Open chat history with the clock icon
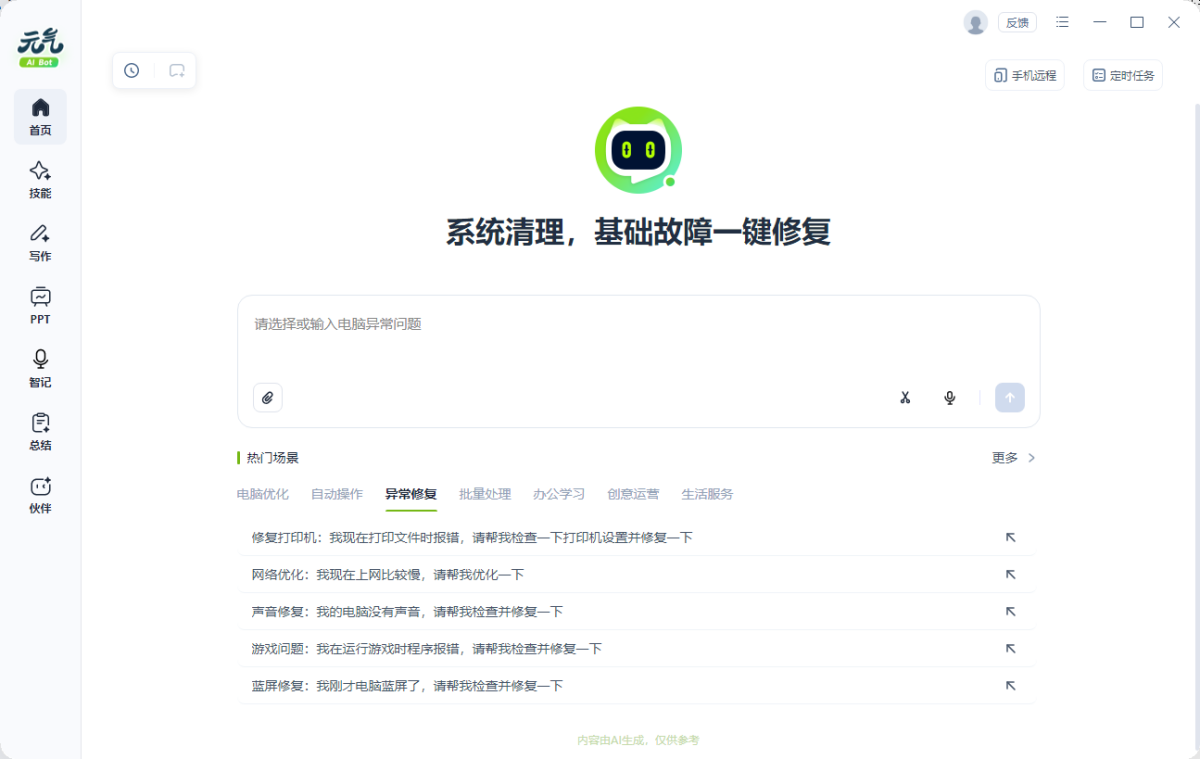 pos(131,70)
